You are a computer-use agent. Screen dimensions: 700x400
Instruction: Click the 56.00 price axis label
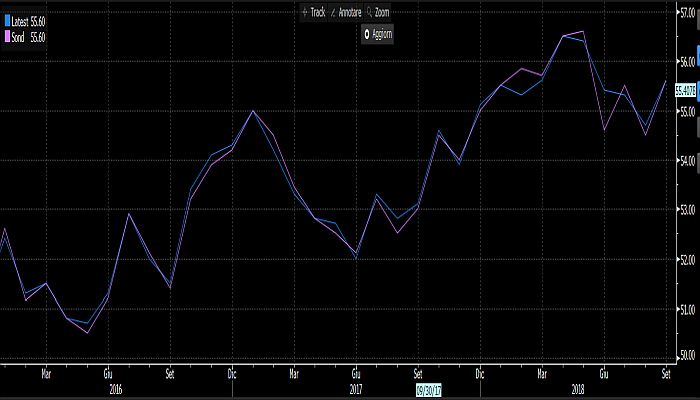click(686, 62)
